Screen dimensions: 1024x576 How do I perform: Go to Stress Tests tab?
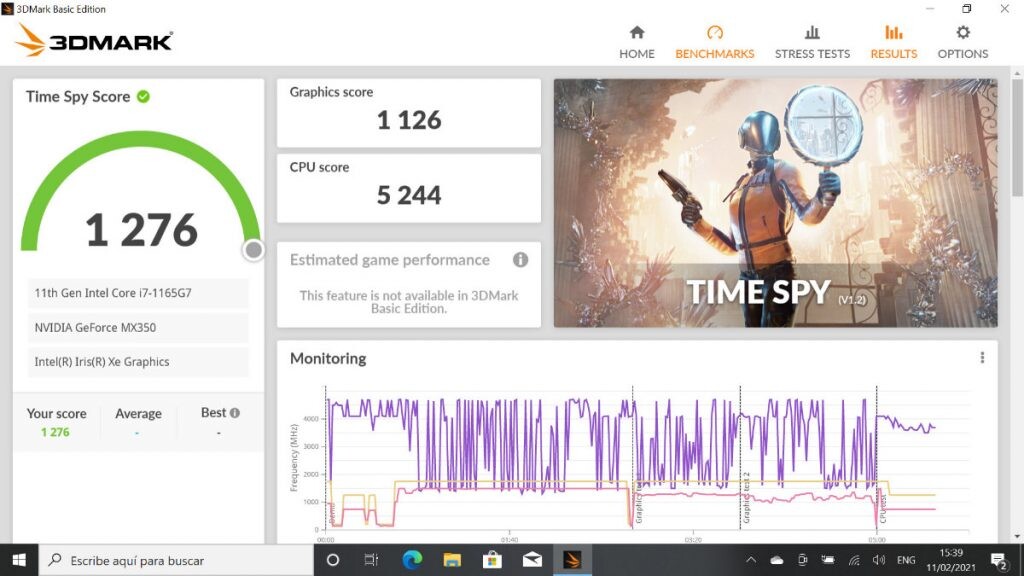pos(812,42)
